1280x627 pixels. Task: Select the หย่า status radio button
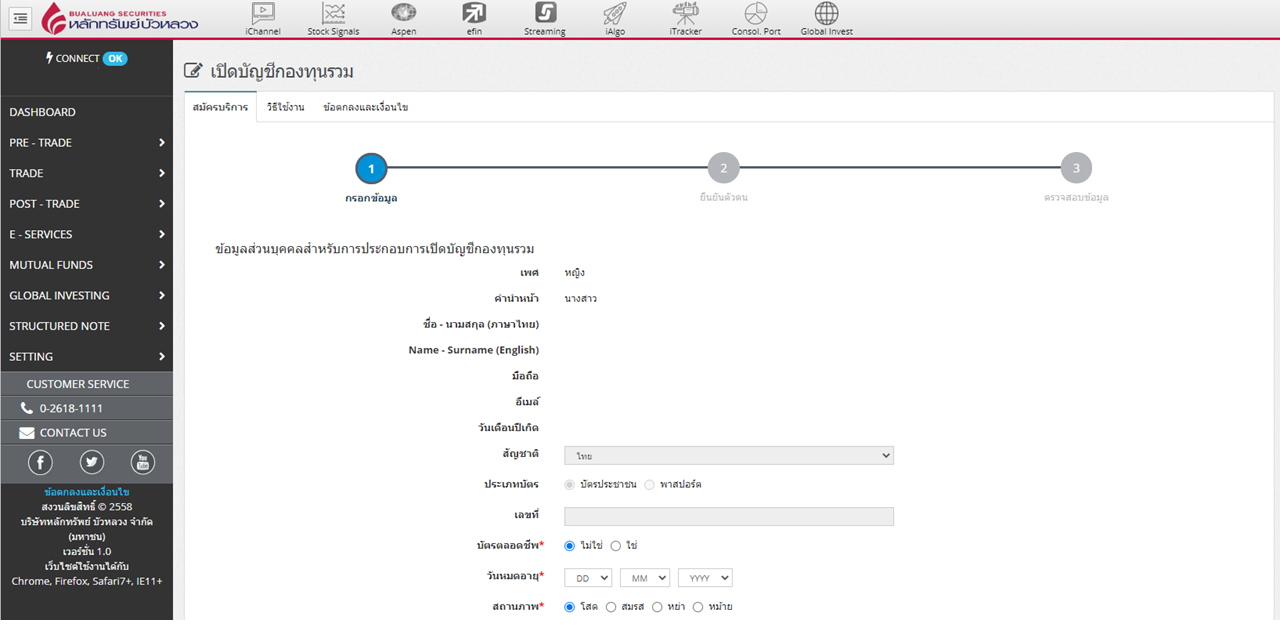tap(657, 607)
